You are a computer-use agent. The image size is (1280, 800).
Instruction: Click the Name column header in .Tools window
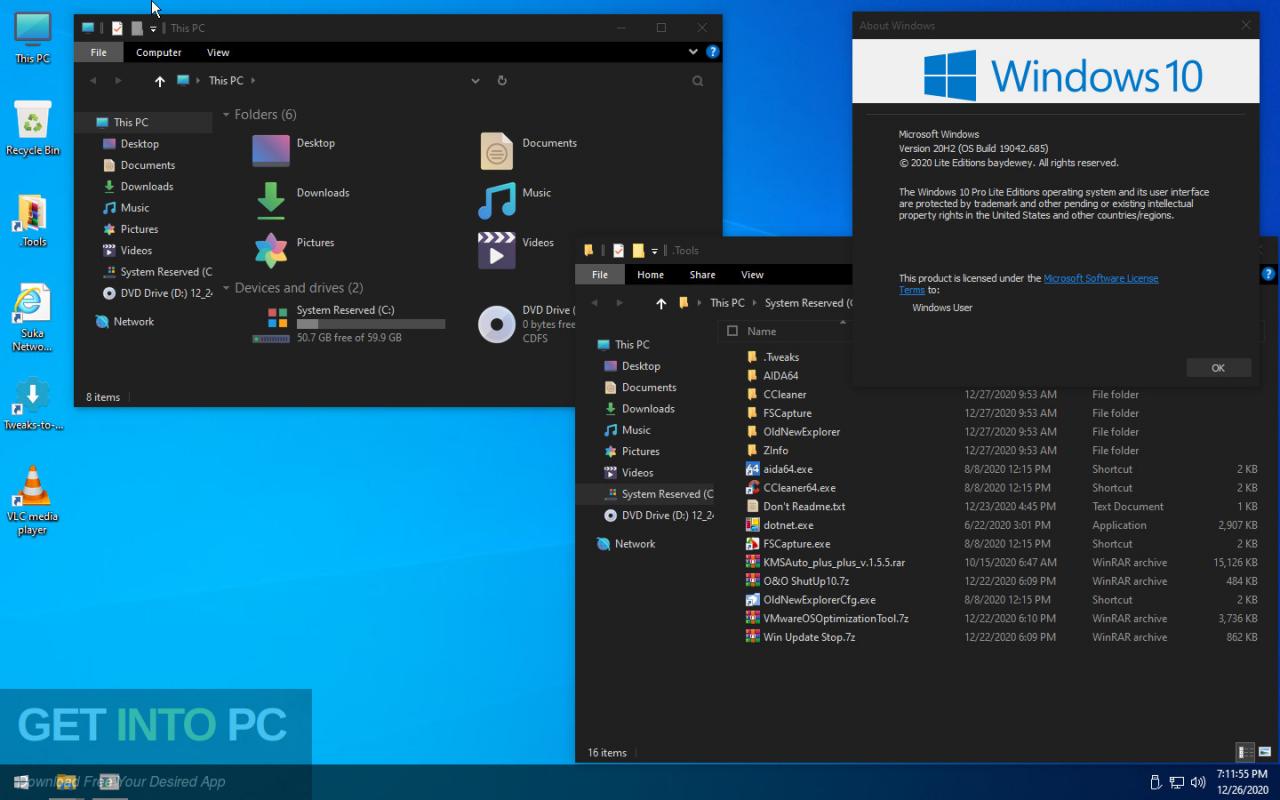click(761, 331)
